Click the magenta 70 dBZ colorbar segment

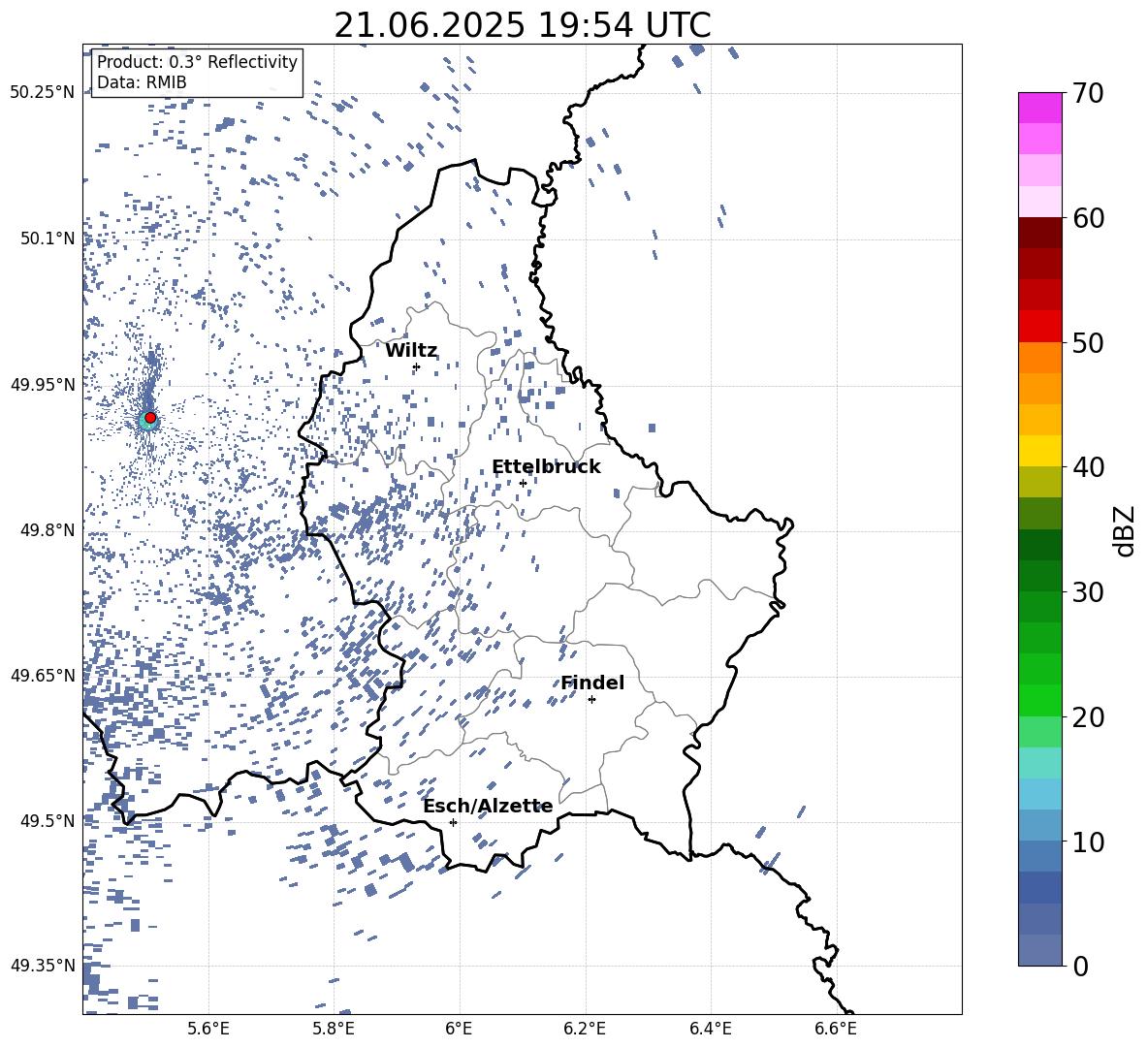(x=1040, y=108)
